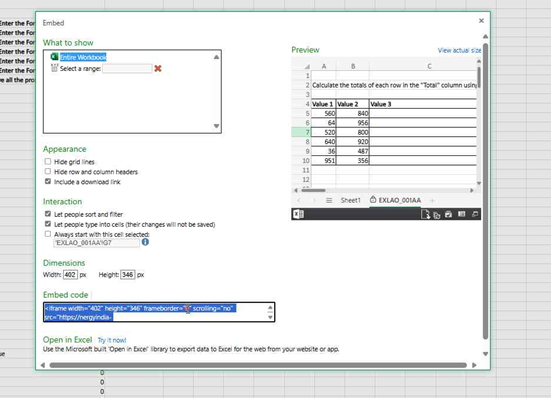551x398 pixels.
Task: Click down arrow of embed code box
Action: (270, 317)
